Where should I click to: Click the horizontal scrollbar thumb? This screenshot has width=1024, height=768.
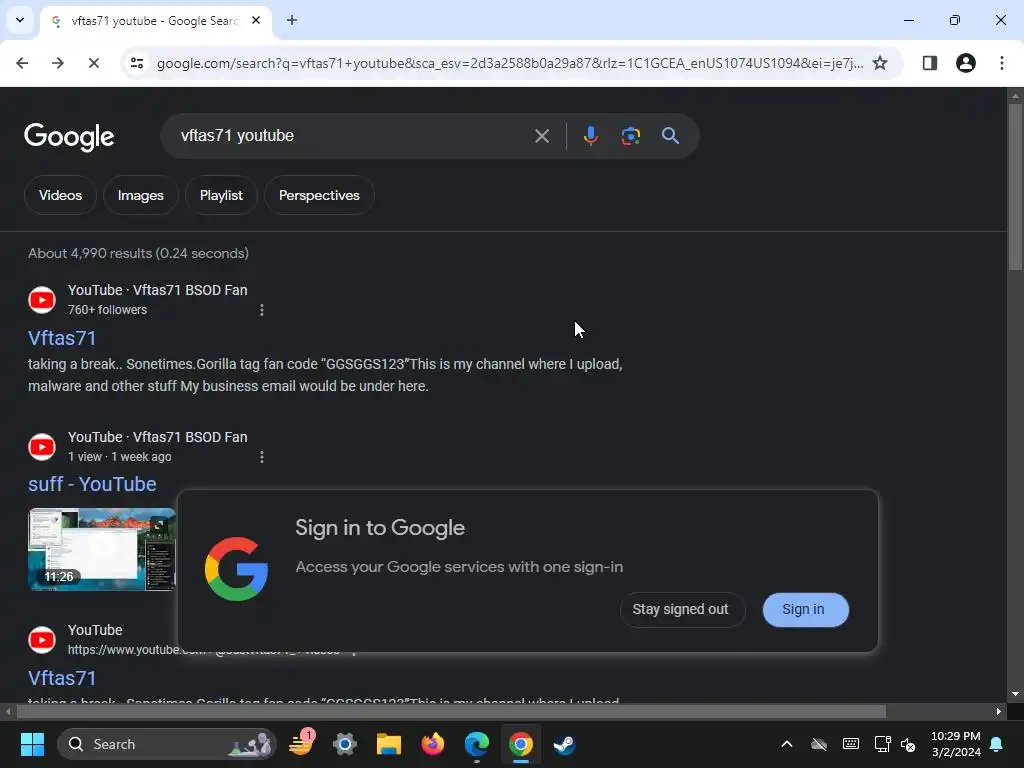pos(451,712)
